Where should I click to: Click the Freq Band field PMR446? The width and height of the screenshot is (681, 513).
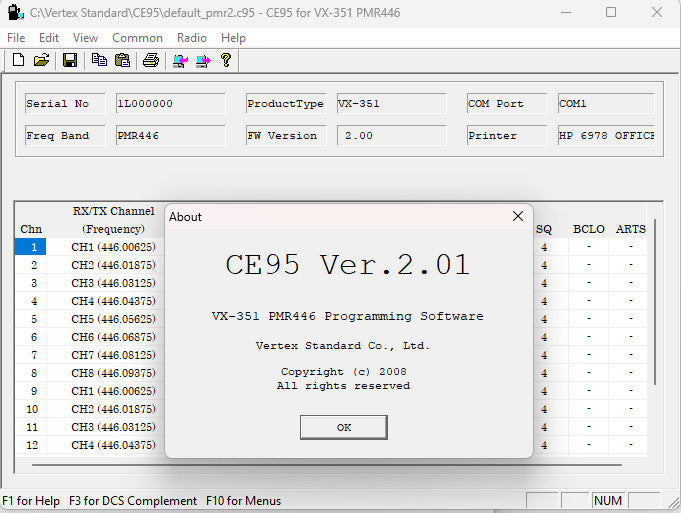tap(171, 136)
